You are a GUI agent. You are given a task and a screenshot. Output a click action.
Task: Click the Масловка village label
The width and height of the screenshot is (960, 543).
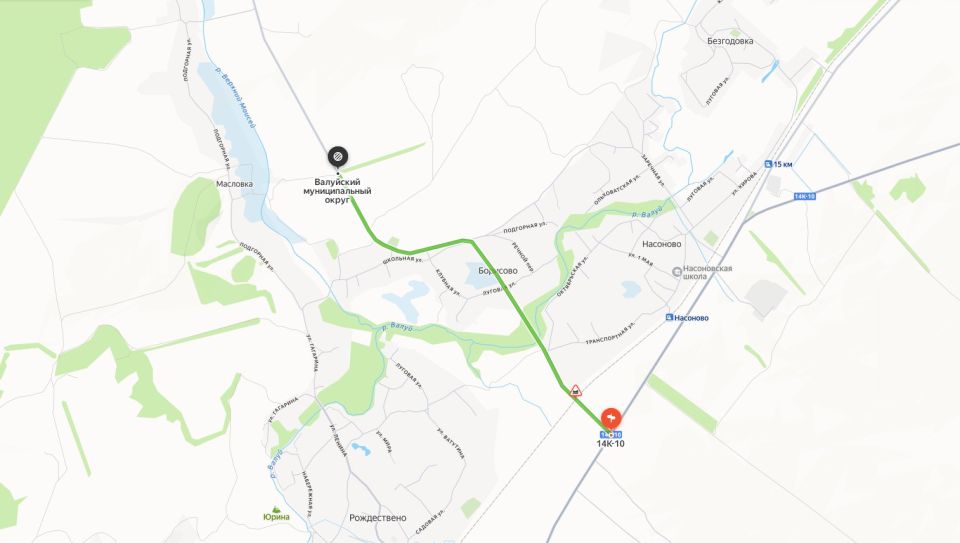point(234,184)
